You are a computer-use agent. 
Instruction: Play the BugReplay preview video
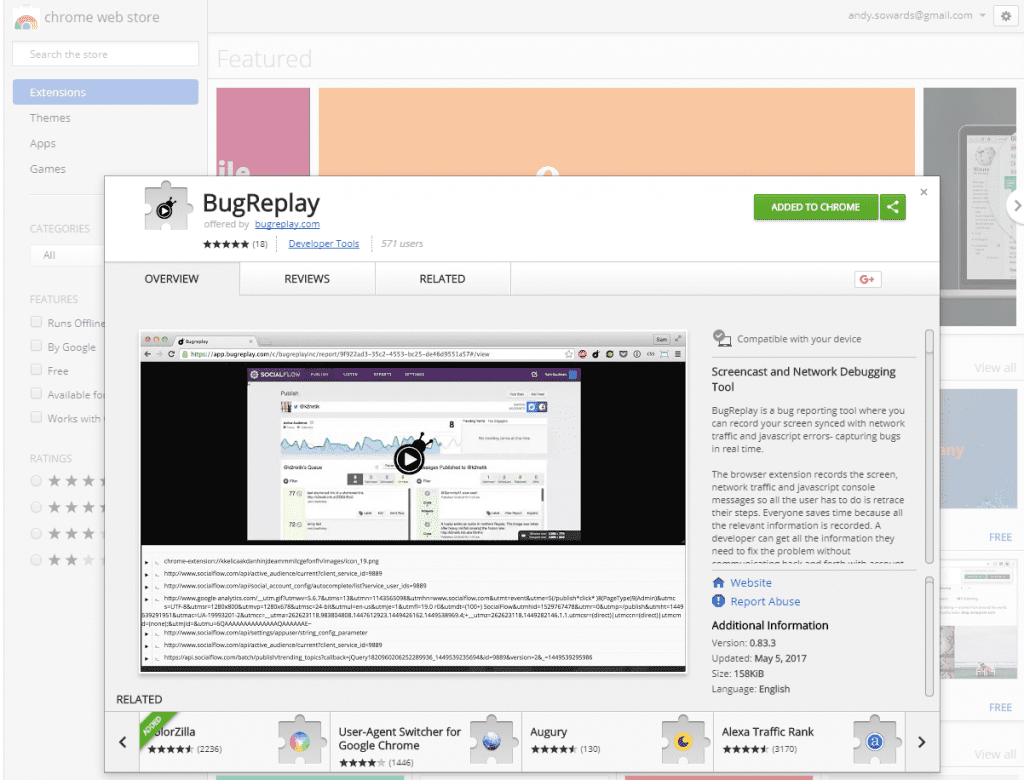409,459
